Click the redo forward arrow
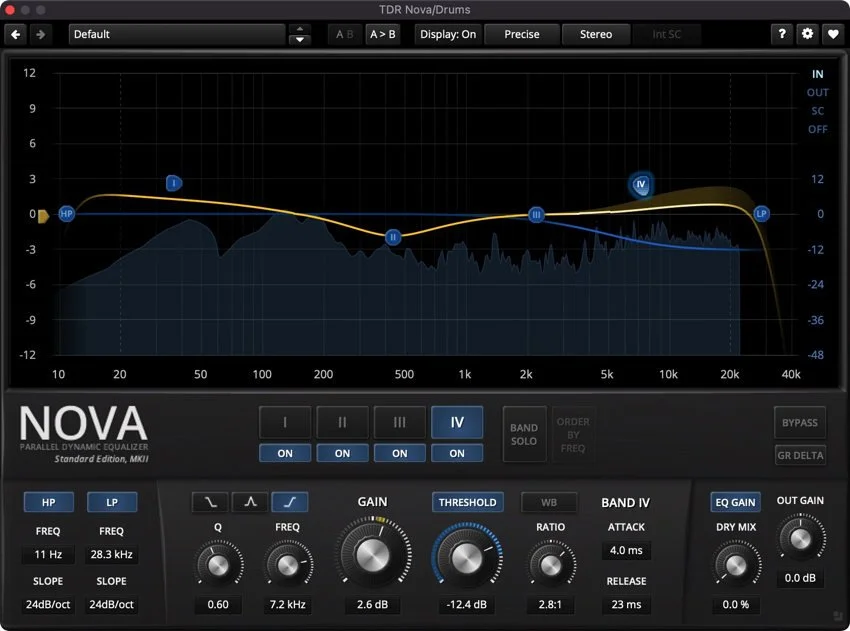This screenshot has width=850, height=631. 41,34
